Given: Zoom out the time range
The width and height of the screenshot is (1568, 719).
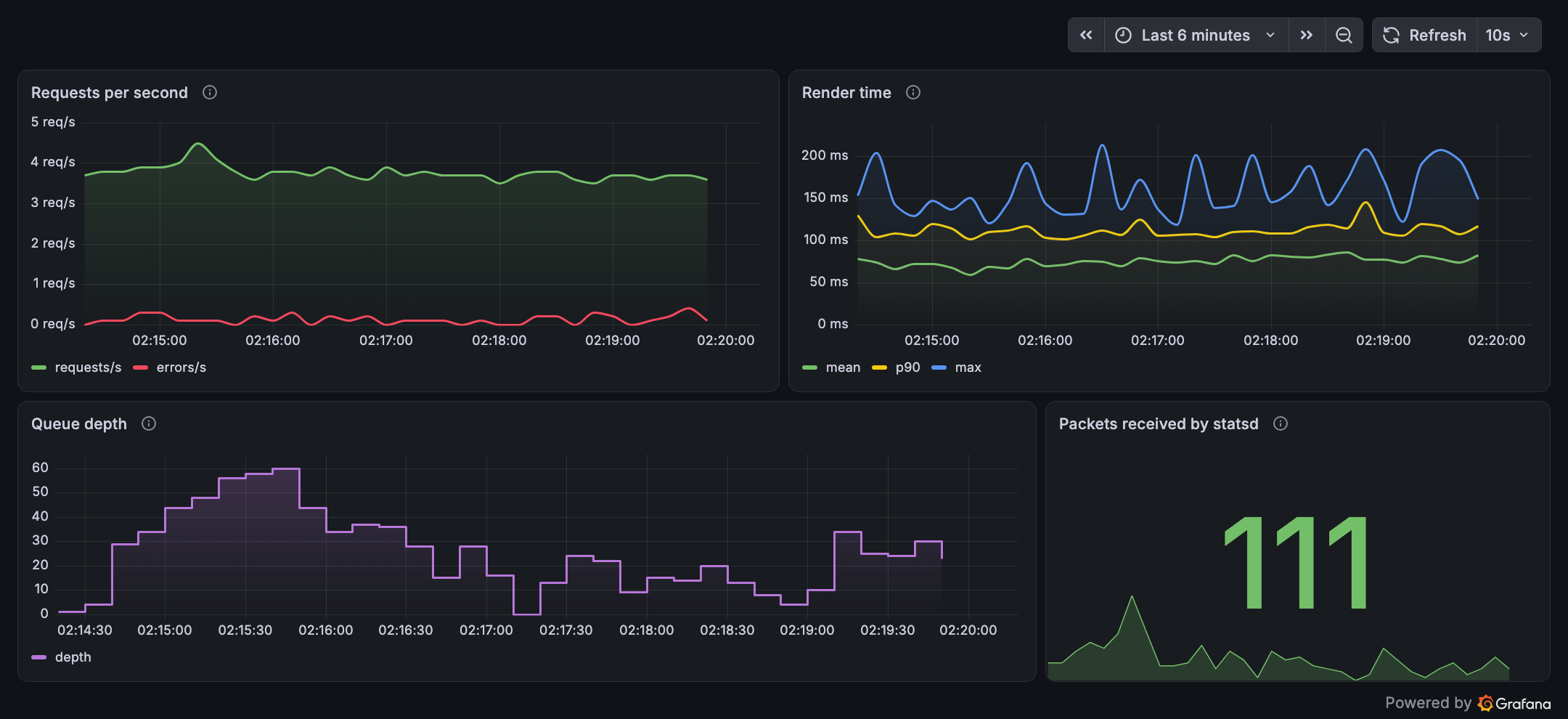Looking at the screenshot, I should point(1344,35).
